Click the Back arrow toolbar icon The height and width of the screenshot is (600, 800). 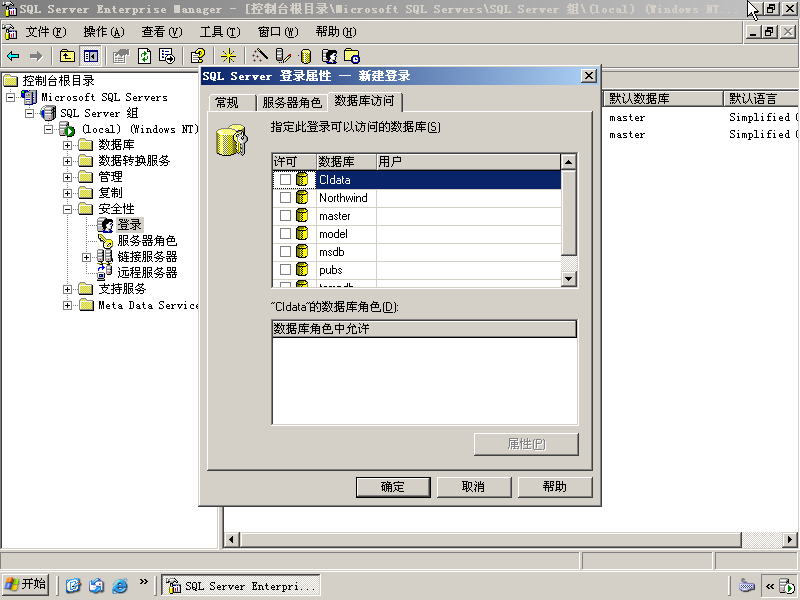[13, 56]
